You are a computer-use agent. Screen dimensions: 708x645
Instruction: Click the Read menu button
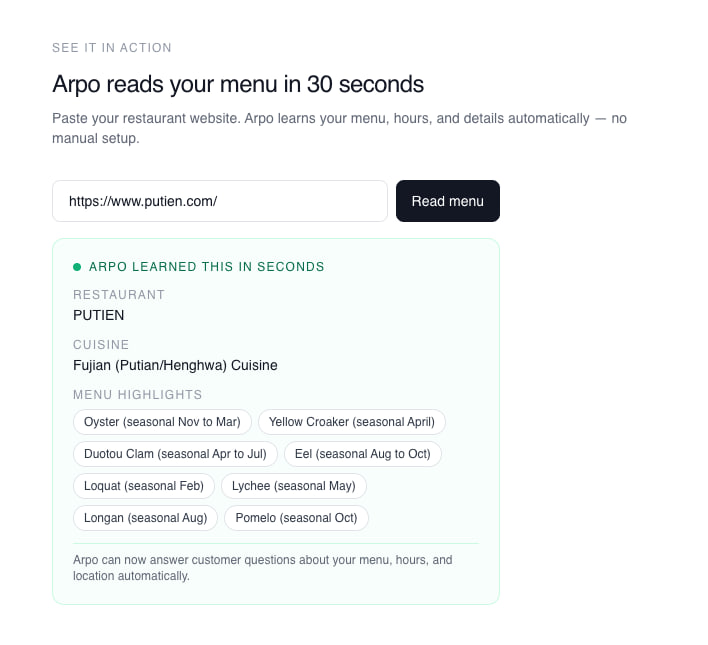447,201
